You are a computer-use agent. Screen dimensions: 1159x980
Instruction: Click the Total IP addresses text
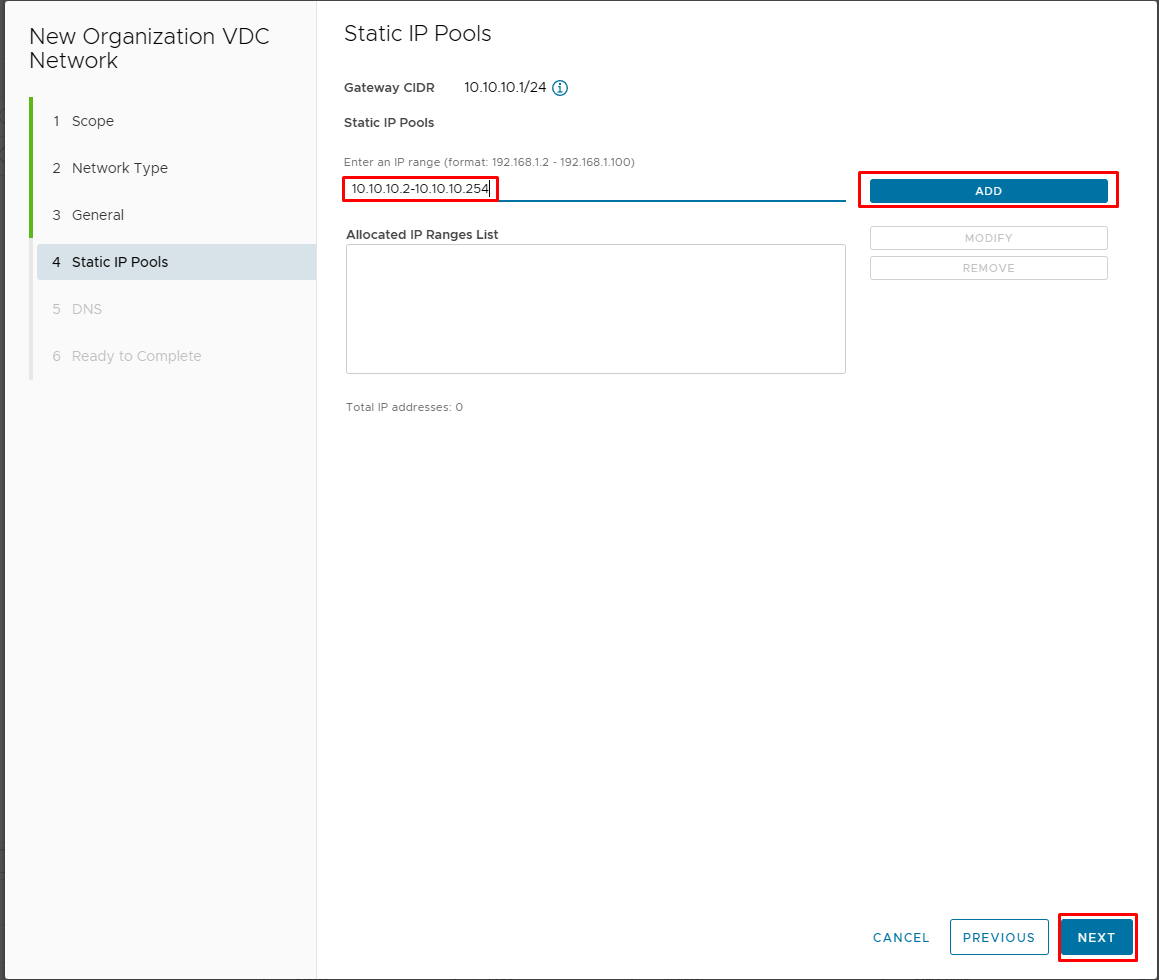(404, 407)
